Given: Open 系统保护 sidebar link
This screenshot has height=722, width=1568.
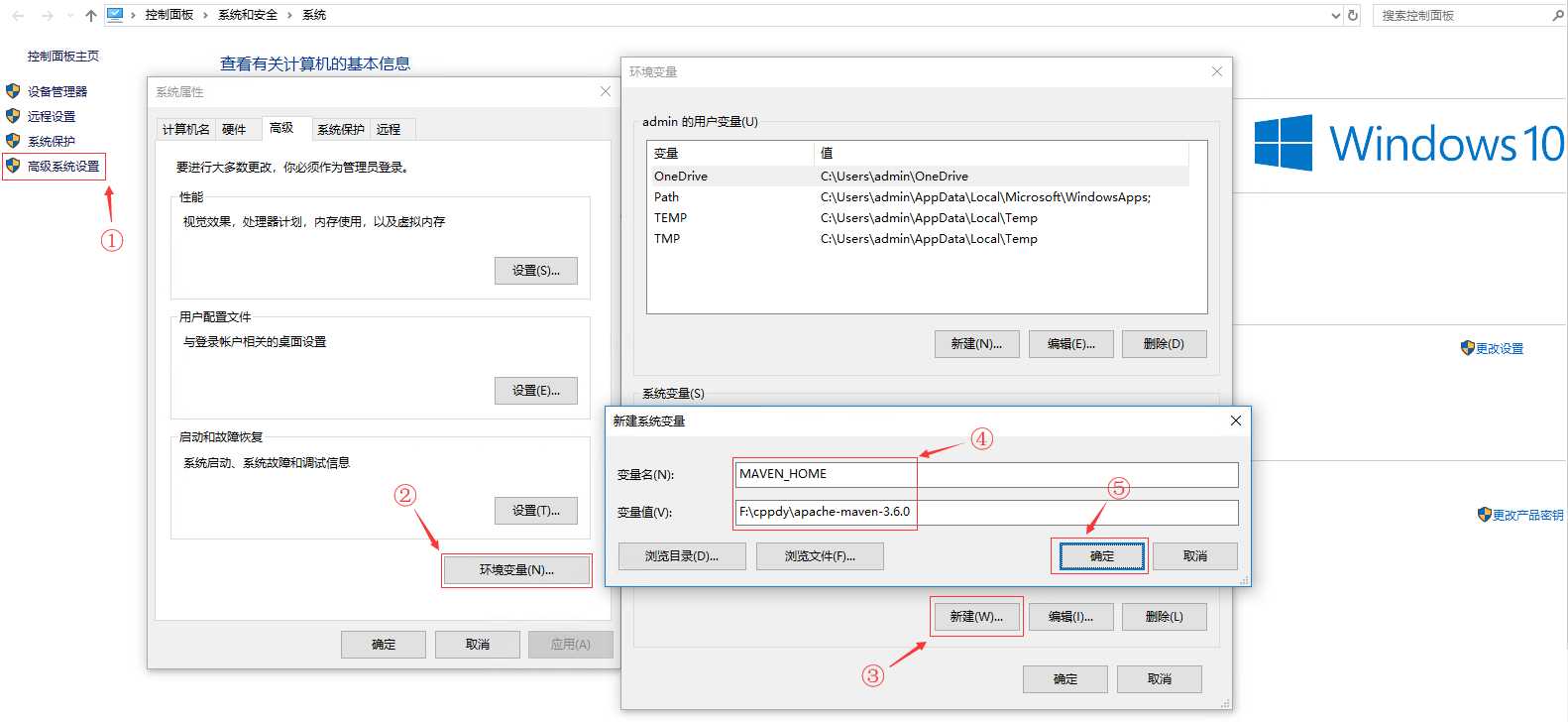Looking at the screenshot, I should 52,141.
